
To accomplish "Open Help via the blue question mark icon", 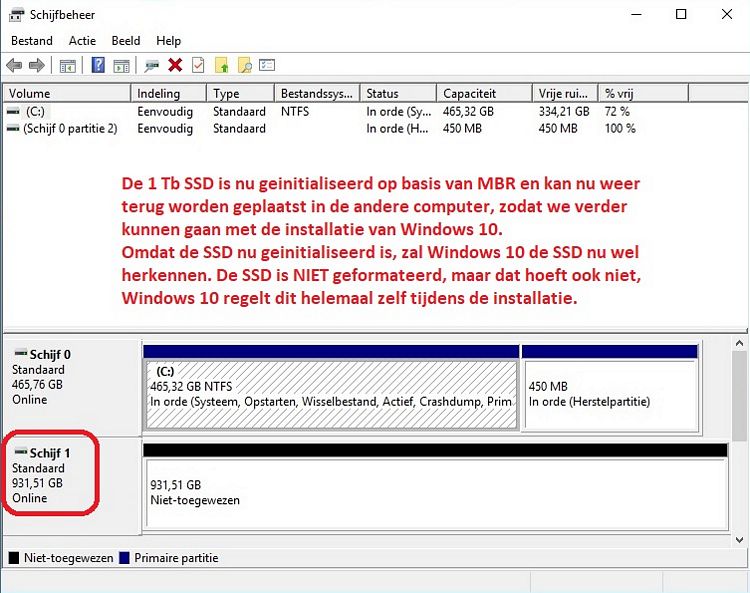I will tap(98, 65).
